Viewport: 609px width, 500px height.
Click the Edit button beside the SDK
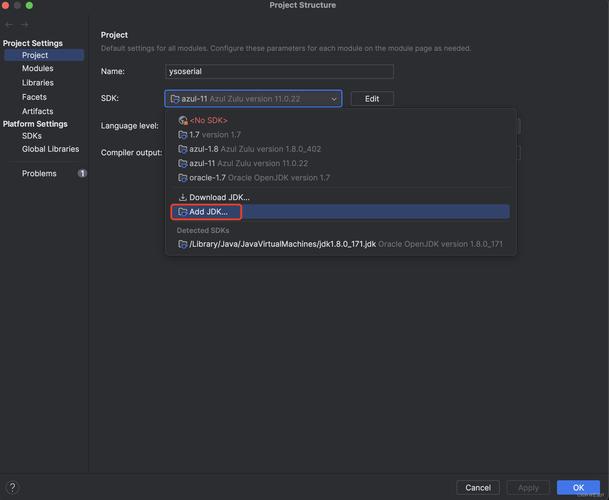(372, 99)
